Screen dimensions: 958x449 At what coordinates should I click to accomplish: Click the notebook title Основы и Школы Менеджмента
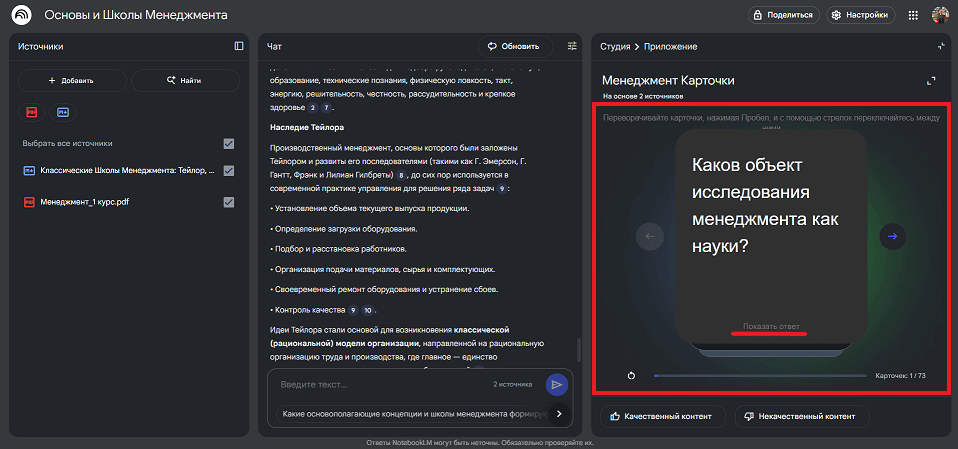pos(136,15)
